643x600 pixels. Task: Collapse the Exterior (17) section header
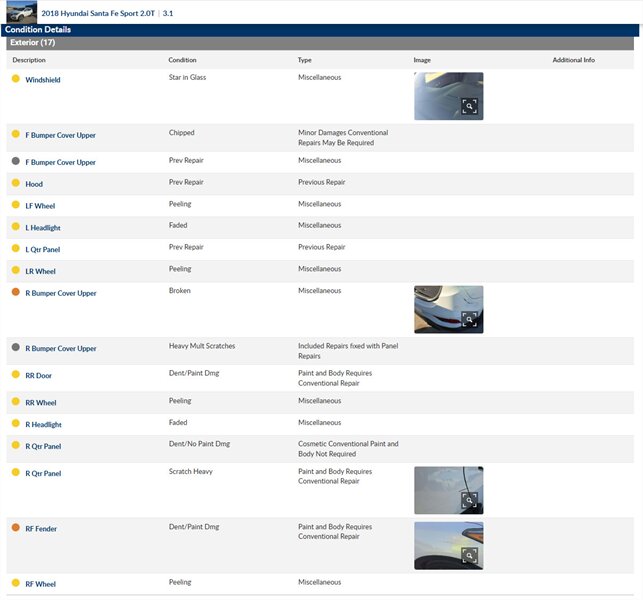(x=32, y=43)
